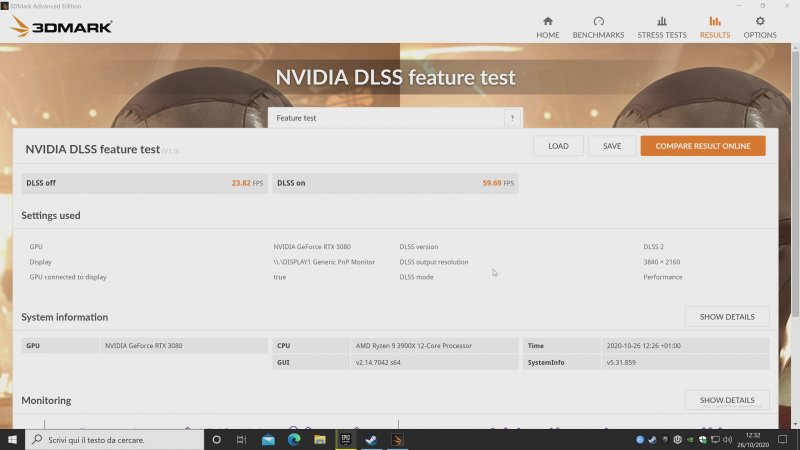Click the 'Performance' DLSS mode value
The height and width of the screenshot is (450, 800).
coord(662,277)
